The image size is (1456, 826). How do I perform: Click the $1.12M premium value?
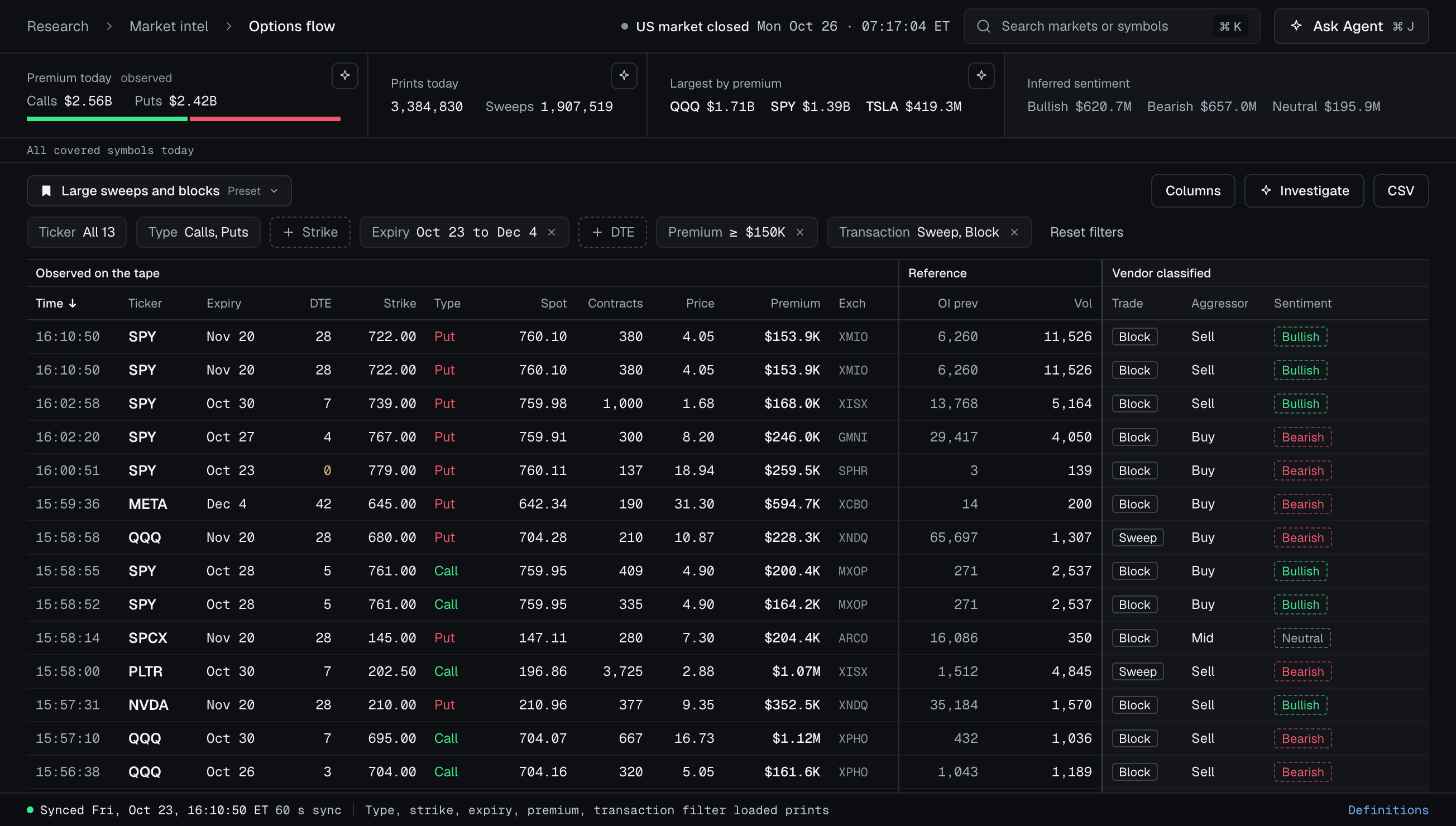(x=796, y=738)
